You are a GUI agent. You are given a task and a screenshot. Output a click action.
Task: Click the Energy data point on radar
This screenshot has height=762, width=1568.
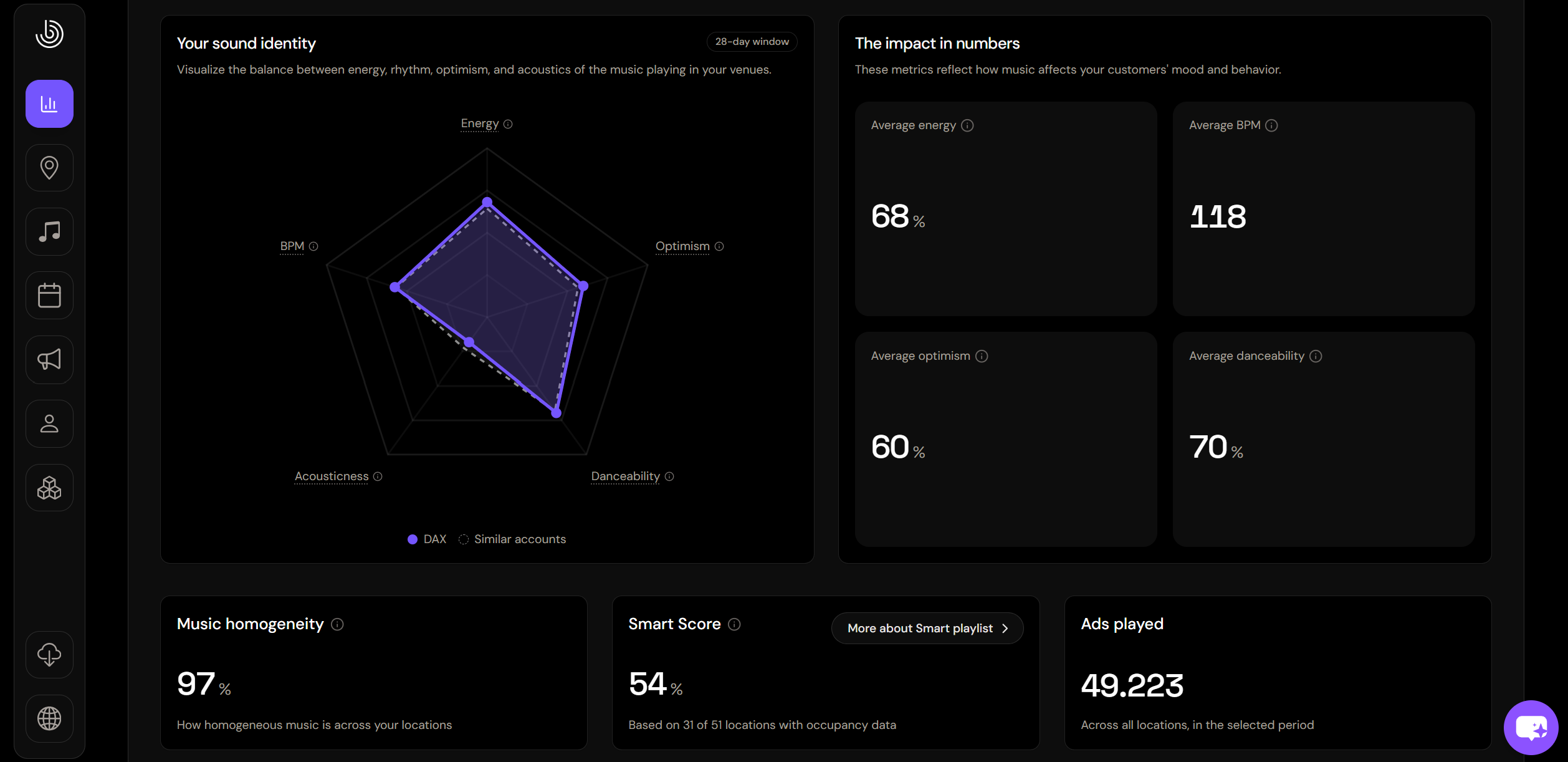coord(487,201)
